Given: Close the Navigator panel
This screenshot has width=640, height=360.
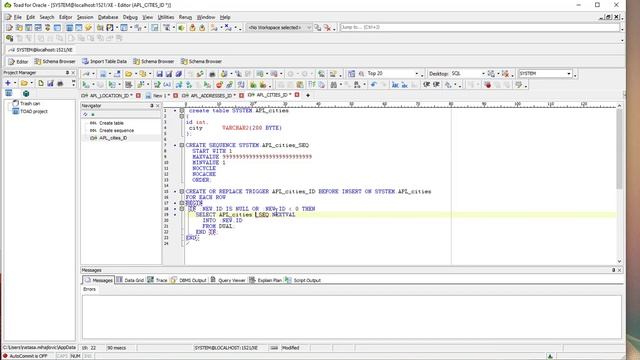Looking at the screenshot, I should pos(158,106).
